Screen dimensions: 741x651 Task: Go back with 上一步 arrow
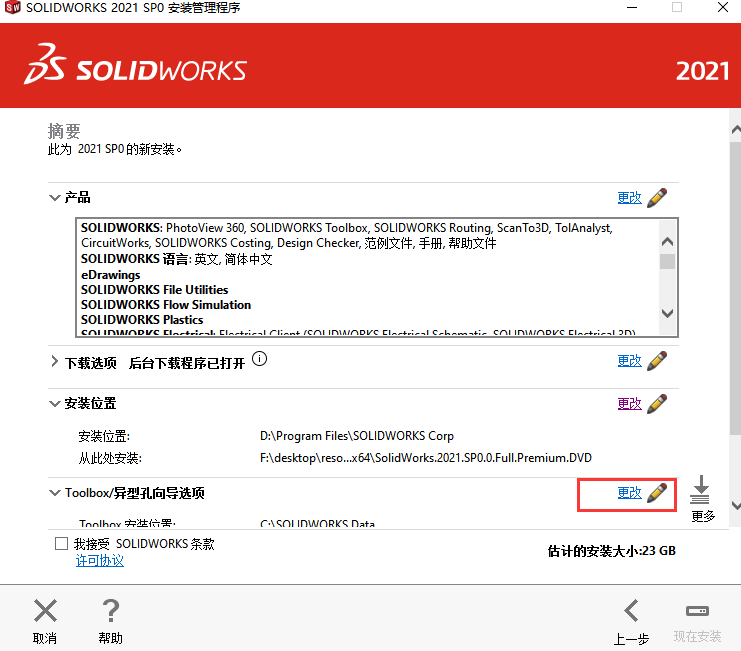pos(632,610)
